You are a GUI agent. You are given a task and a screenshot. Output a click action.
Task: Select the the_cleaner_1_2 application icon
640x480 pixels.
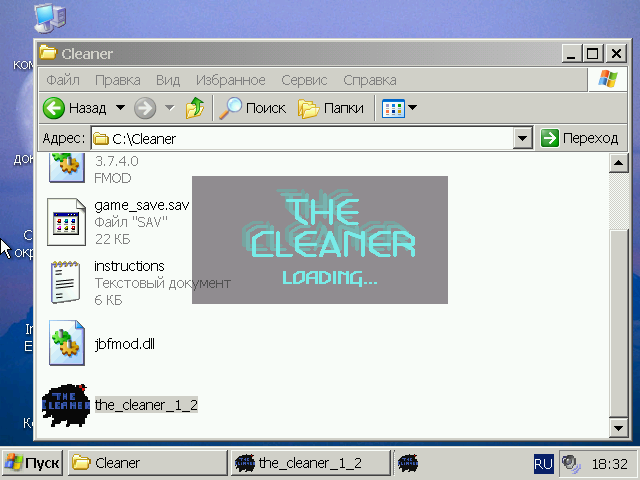click(x=66, y=405)
